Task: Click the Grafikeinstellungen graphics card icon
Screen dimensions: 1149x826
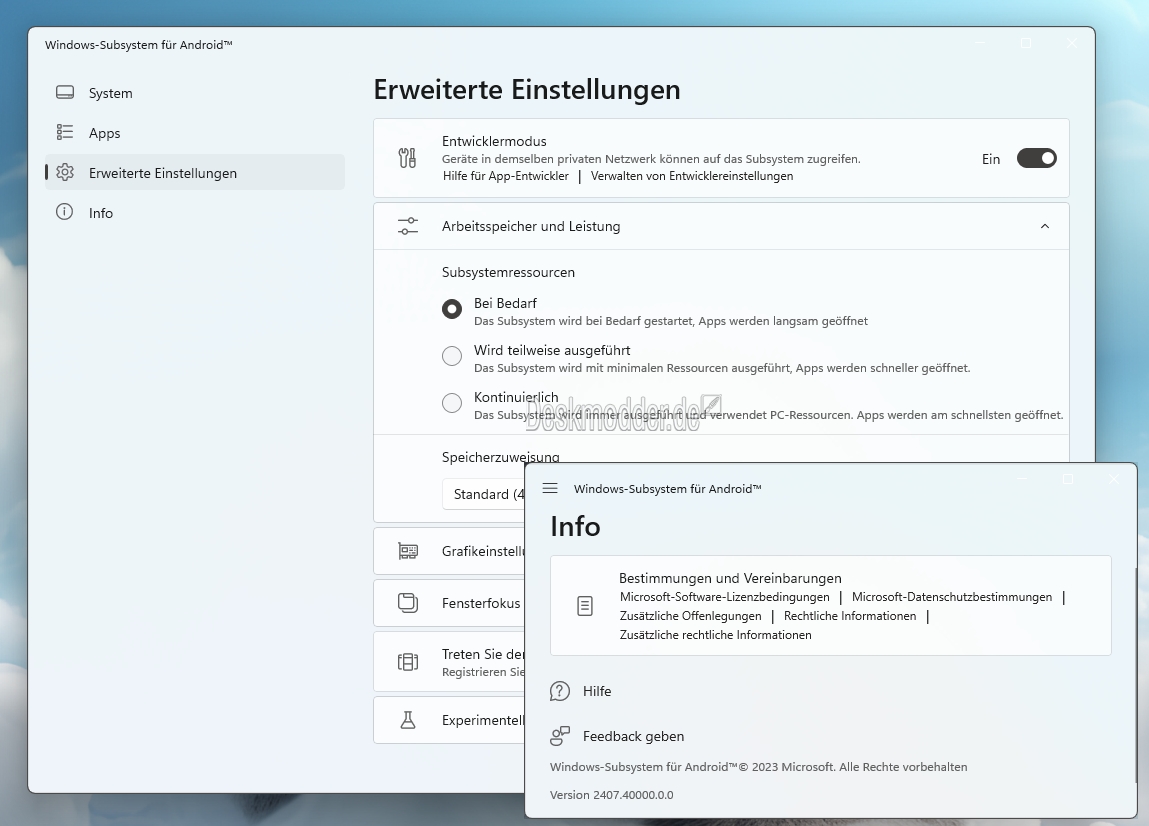Action: (x=407, y=551)
